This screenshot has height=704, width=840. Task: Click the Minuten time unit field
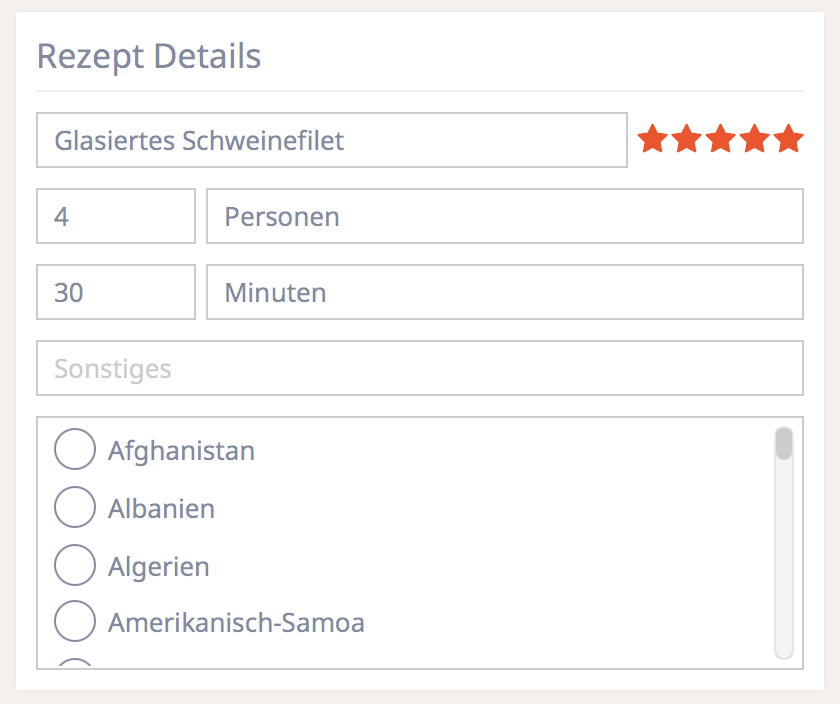point(504,292)
